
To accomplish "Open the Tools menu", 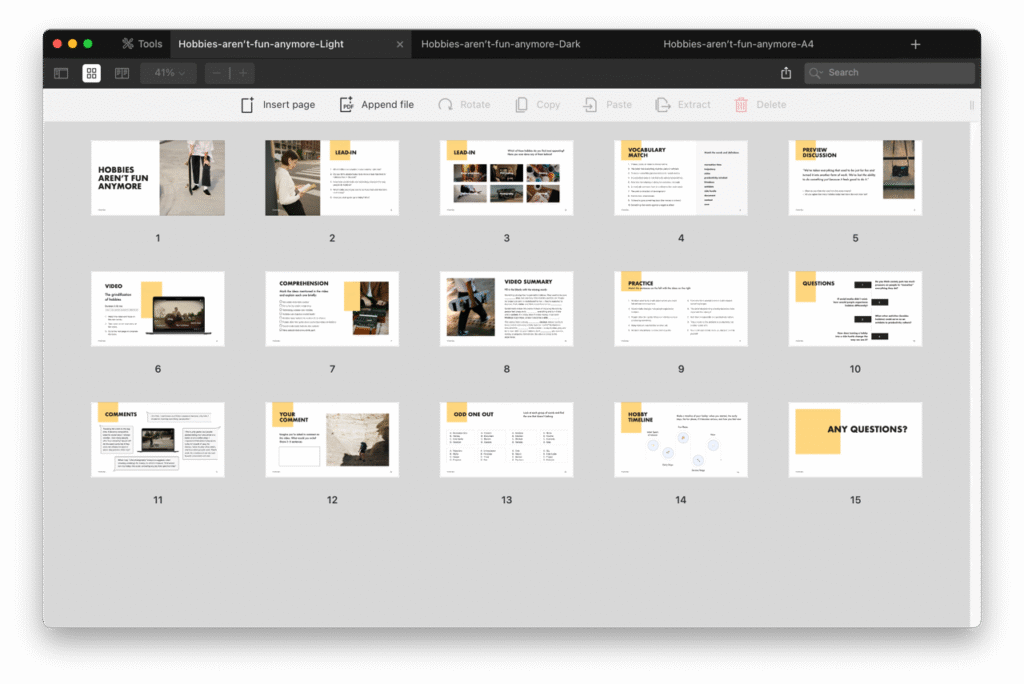I will [141, 44].
